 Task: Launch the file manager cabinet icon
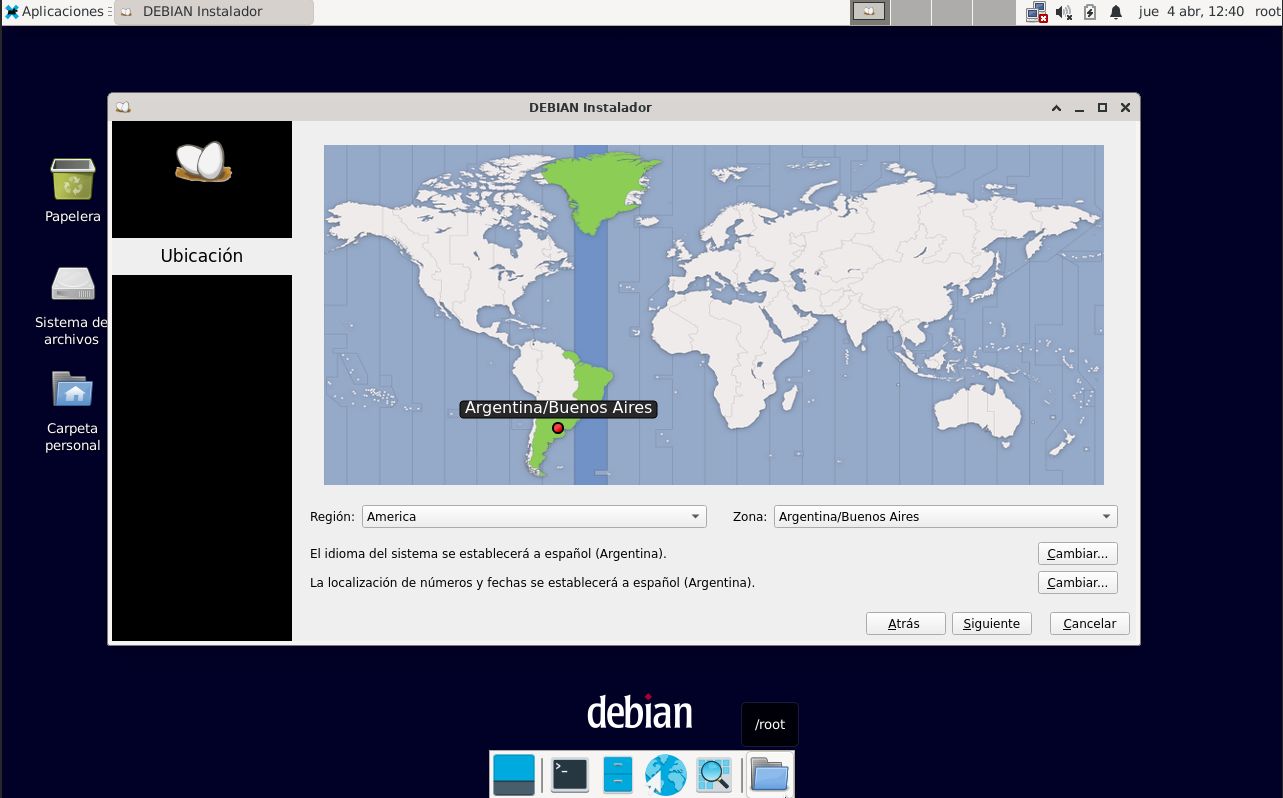618,774
